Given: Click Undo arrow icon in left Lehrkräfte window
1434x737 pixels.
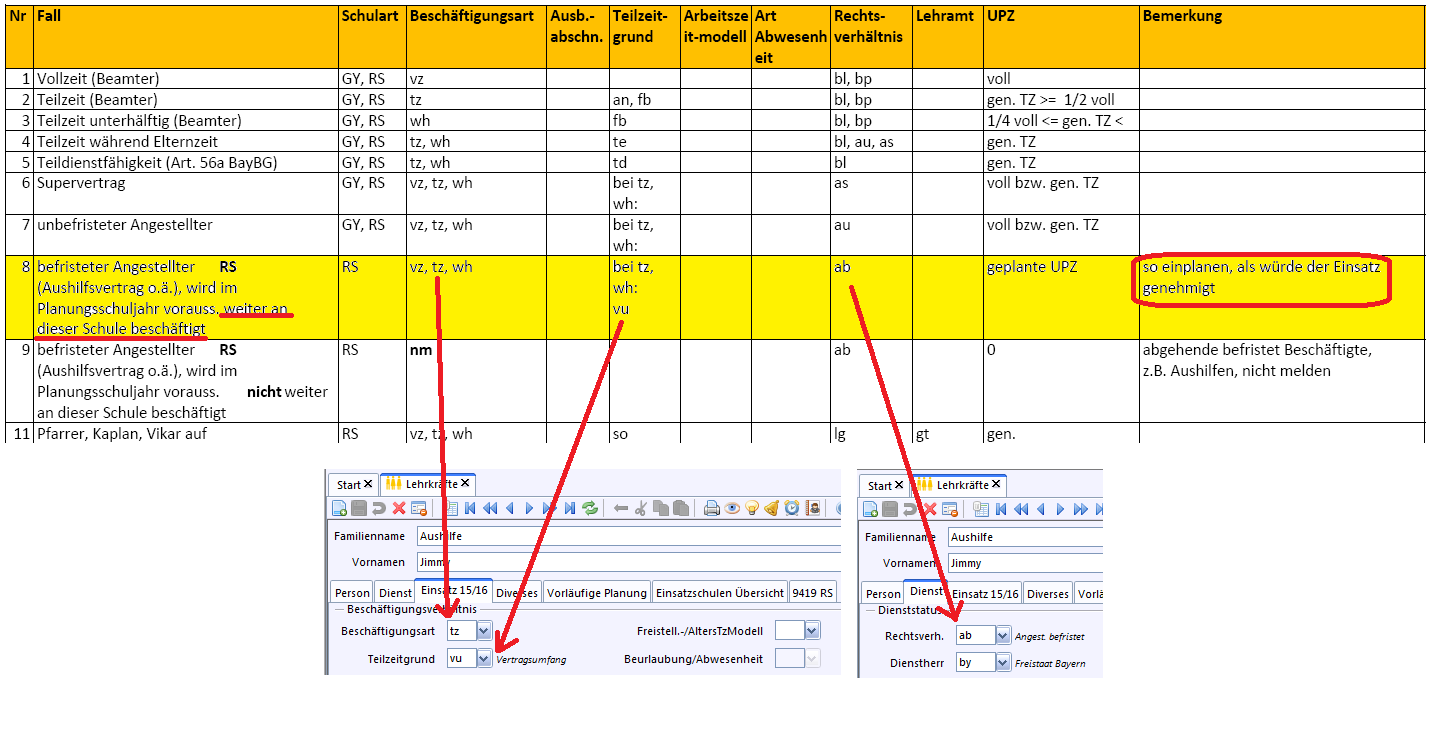Looking at the screenshot, I should click(379, 508).
